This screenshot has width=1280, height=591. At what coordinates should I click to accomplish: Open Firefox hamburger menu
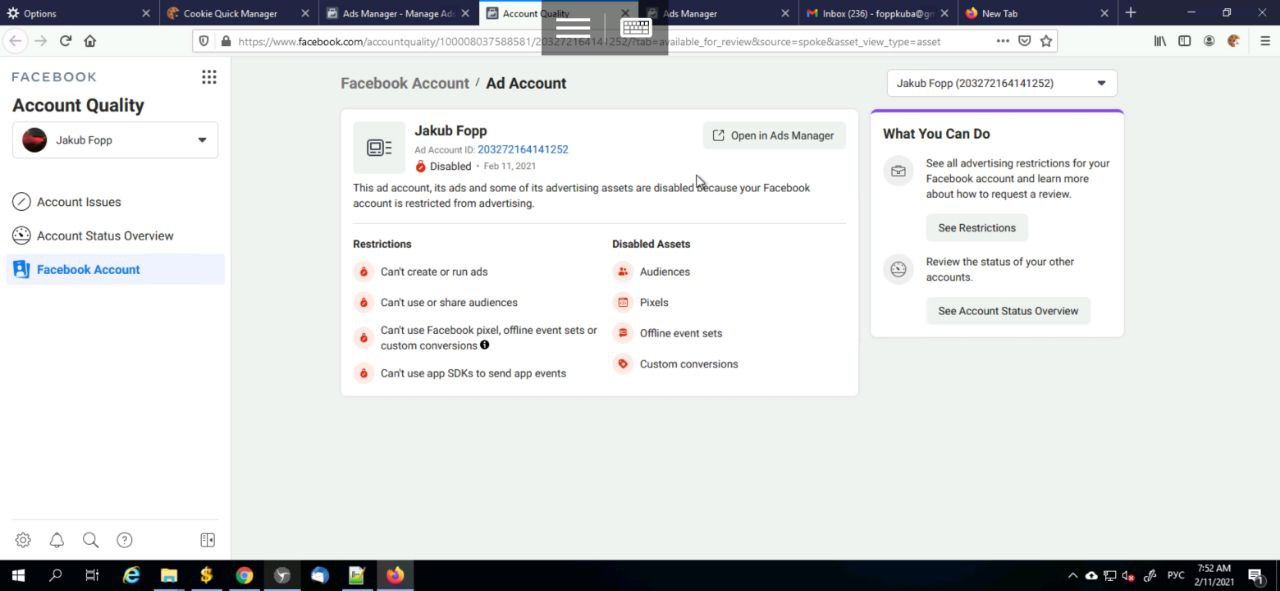pos(1264,41)
